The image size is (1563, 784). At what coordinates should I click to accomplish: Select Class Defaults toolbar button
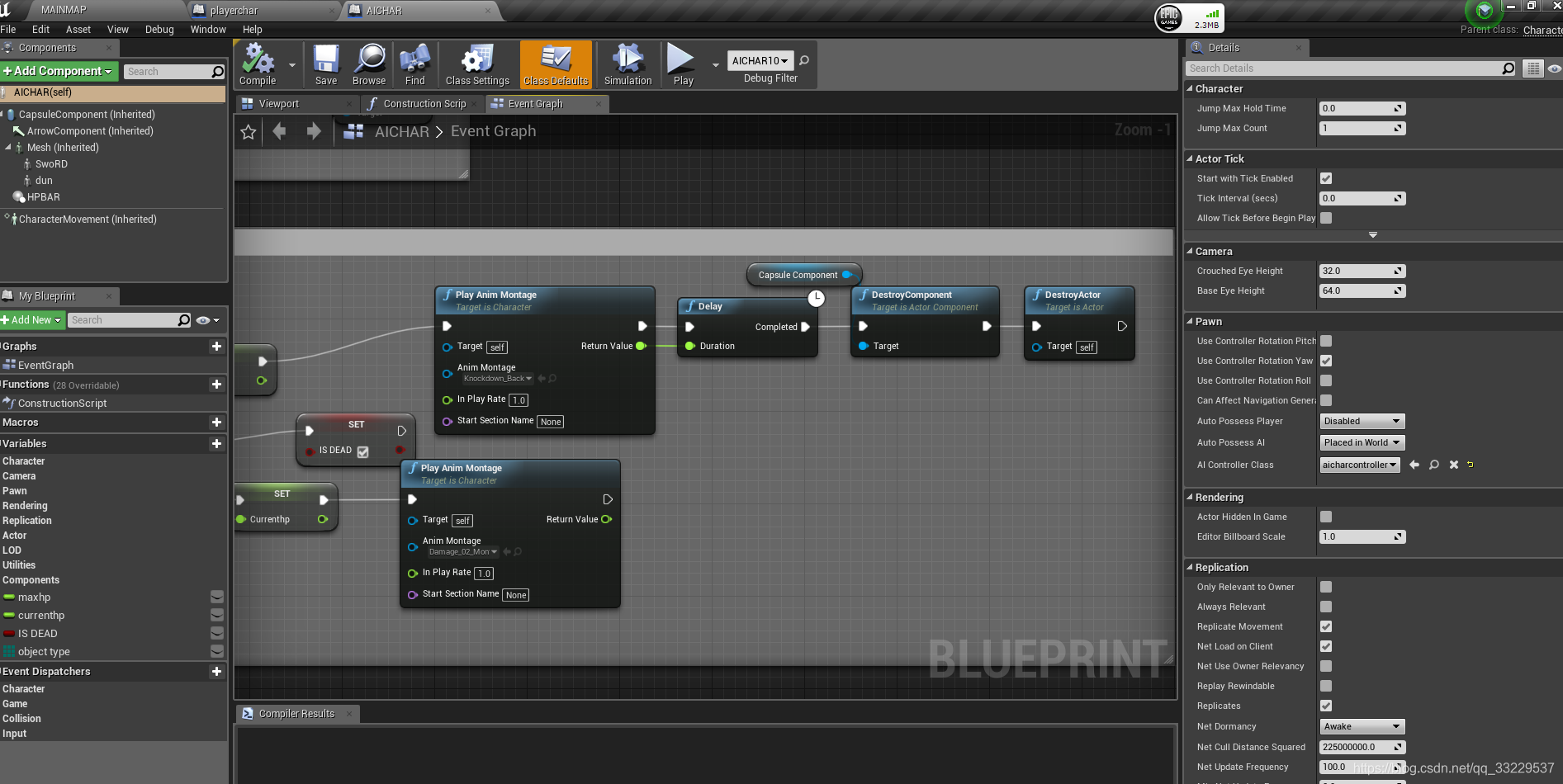click(556, 65)
